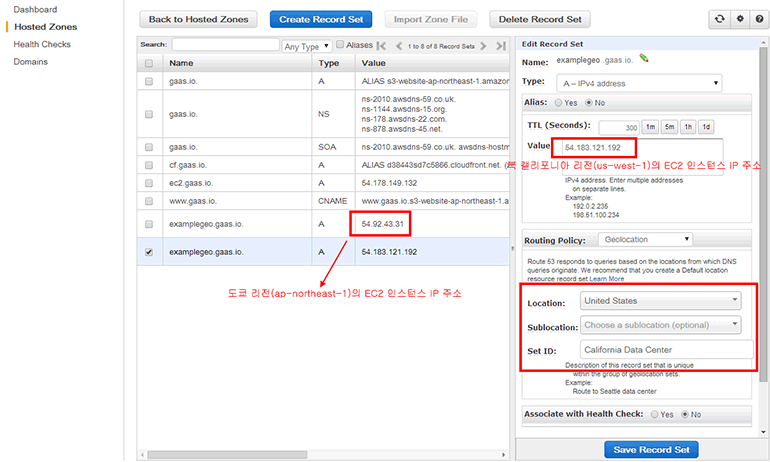770x462 pixels.
Task: Click the Set ID text field
Action: click(665, 349)
